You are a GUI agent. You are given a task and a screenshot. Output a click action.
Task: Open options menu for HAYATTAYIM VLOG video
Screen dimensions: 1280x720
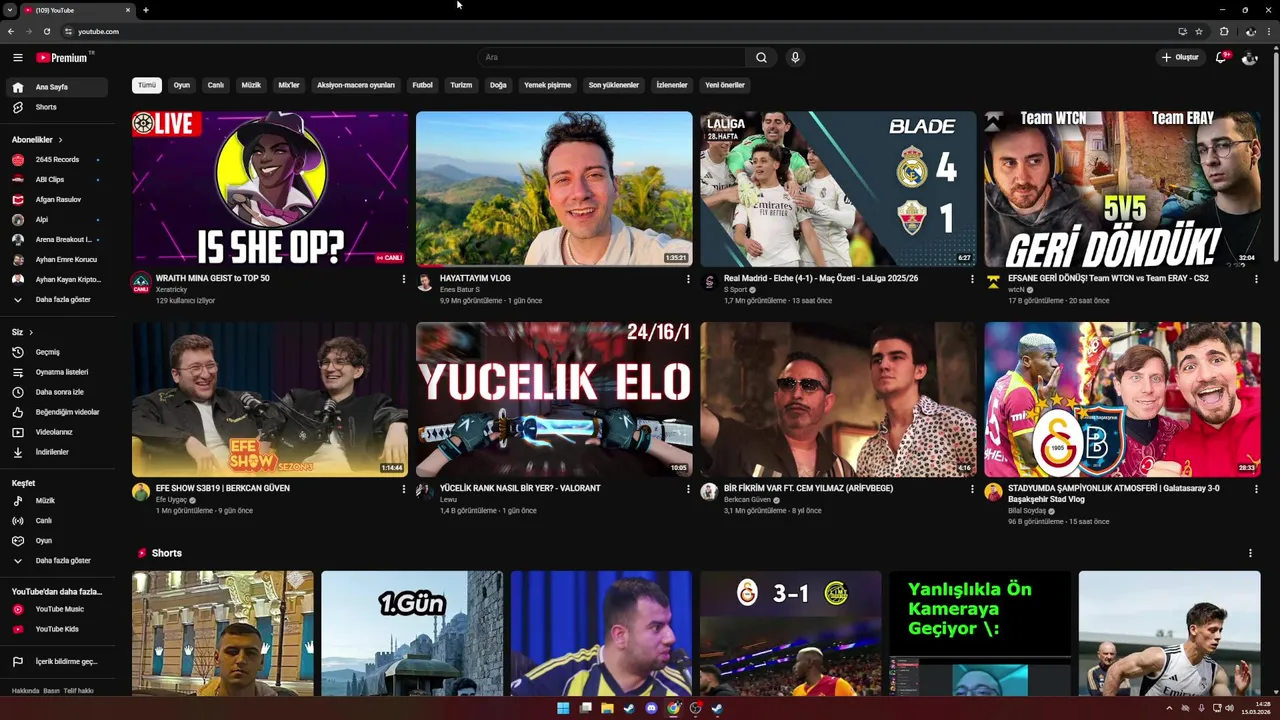click(x=688, y=279)
